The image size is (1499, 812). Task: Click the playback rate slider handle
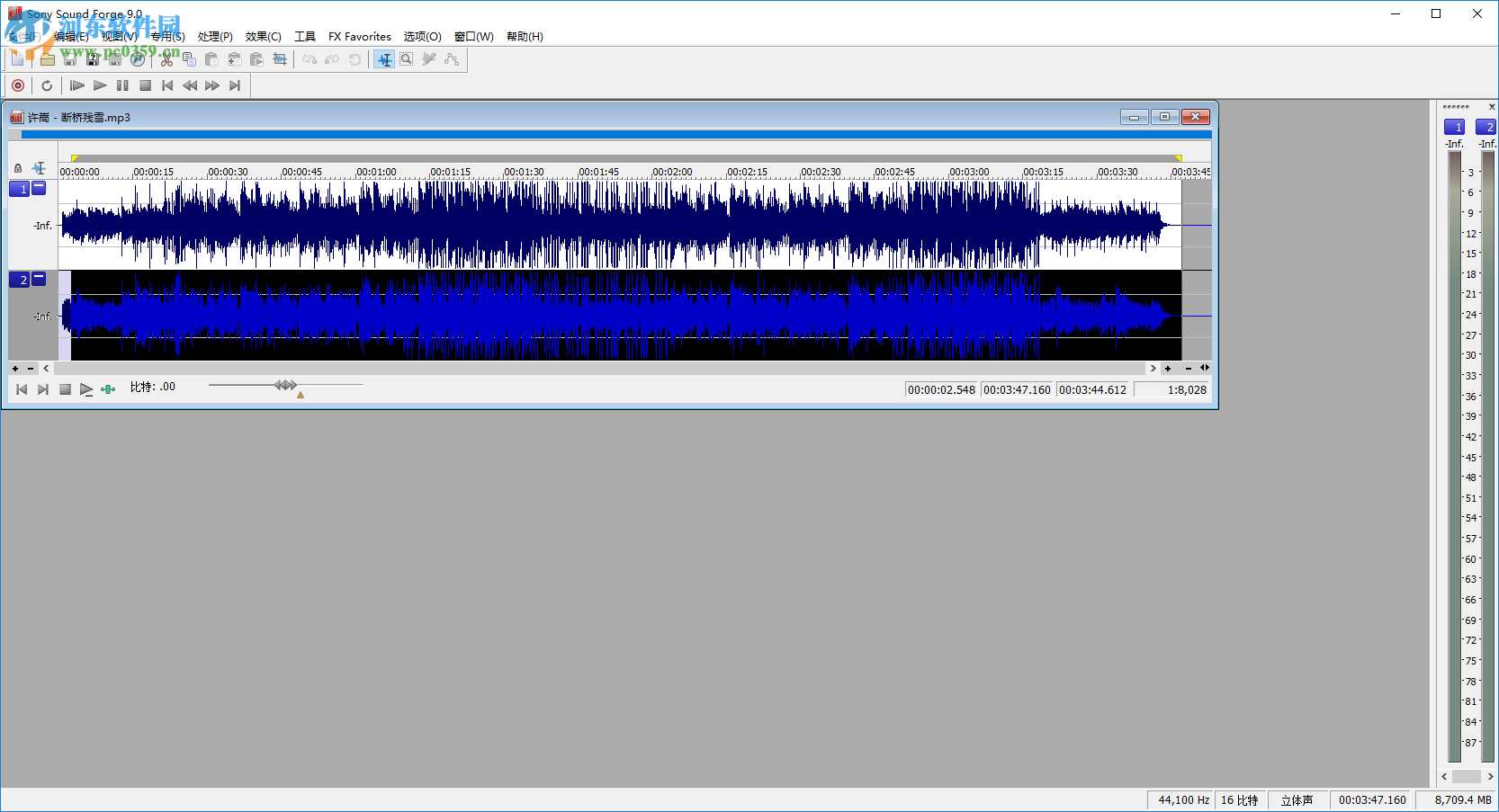click(x=285, y=385)
